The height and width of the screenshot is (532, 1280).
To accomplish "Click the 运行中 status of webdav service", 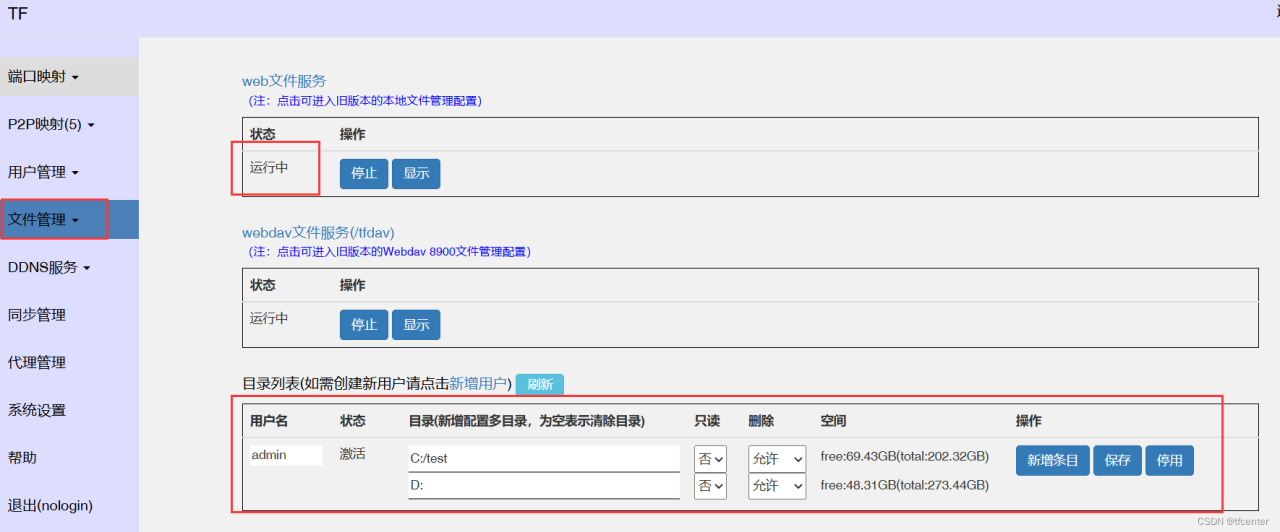I will [x=269, y=319].
